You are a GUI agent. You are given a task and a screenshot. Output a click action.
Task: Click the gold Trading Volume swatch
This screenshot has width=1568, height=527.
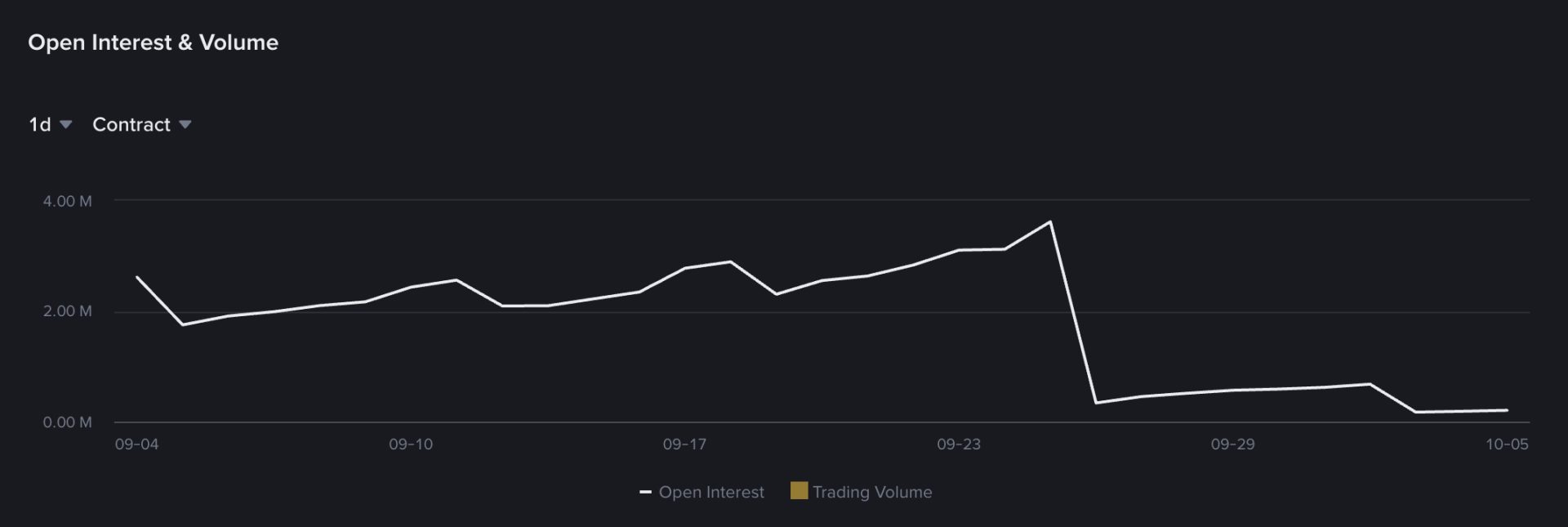pos(799,491)
